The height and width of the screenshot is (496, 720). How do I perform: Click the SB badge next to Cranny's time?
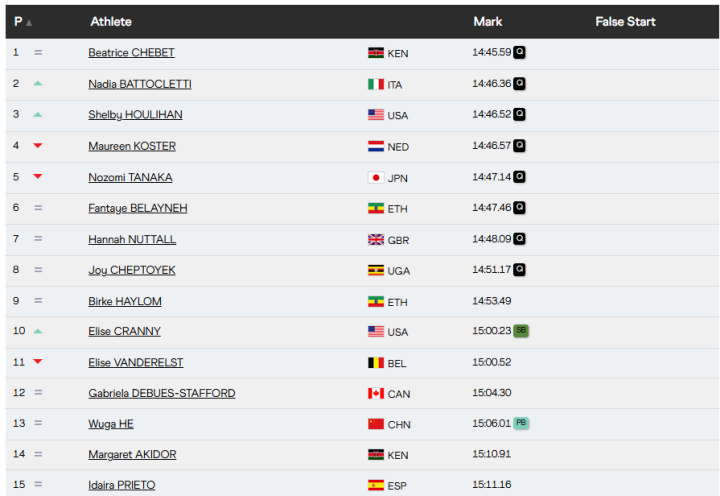point(520,331)
